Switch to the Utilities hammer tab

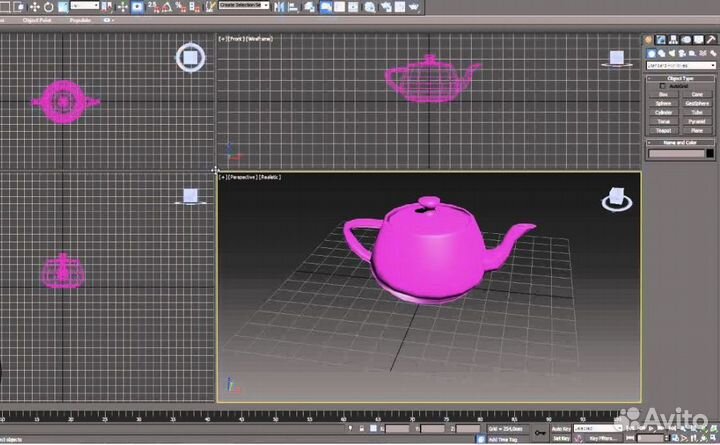[x=711, y=39]
